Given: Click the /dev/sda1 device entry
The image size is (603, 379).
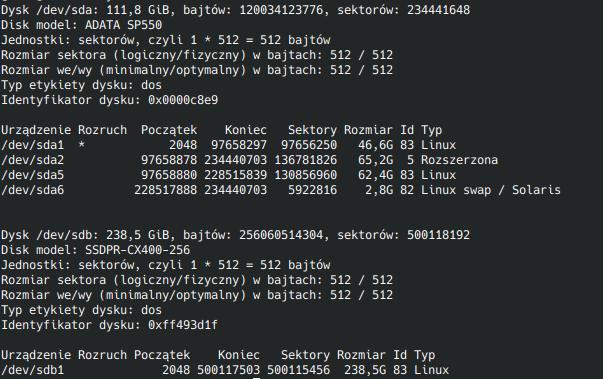Looking at the screenshot, I should coord(33,145).
